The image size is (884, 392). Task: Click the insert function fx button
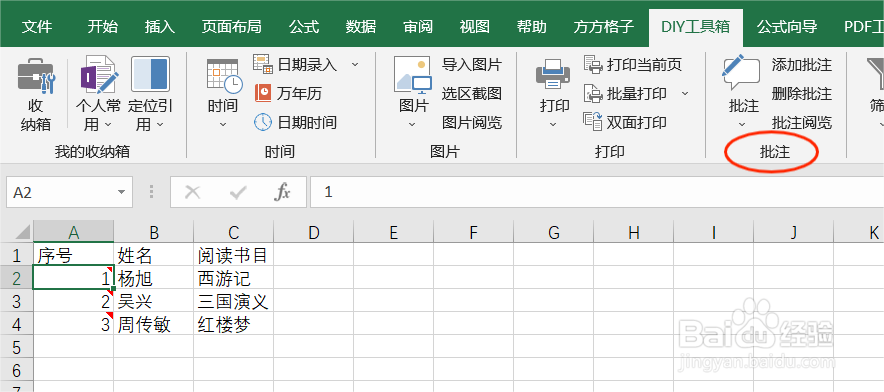click(x=282, y=192)
